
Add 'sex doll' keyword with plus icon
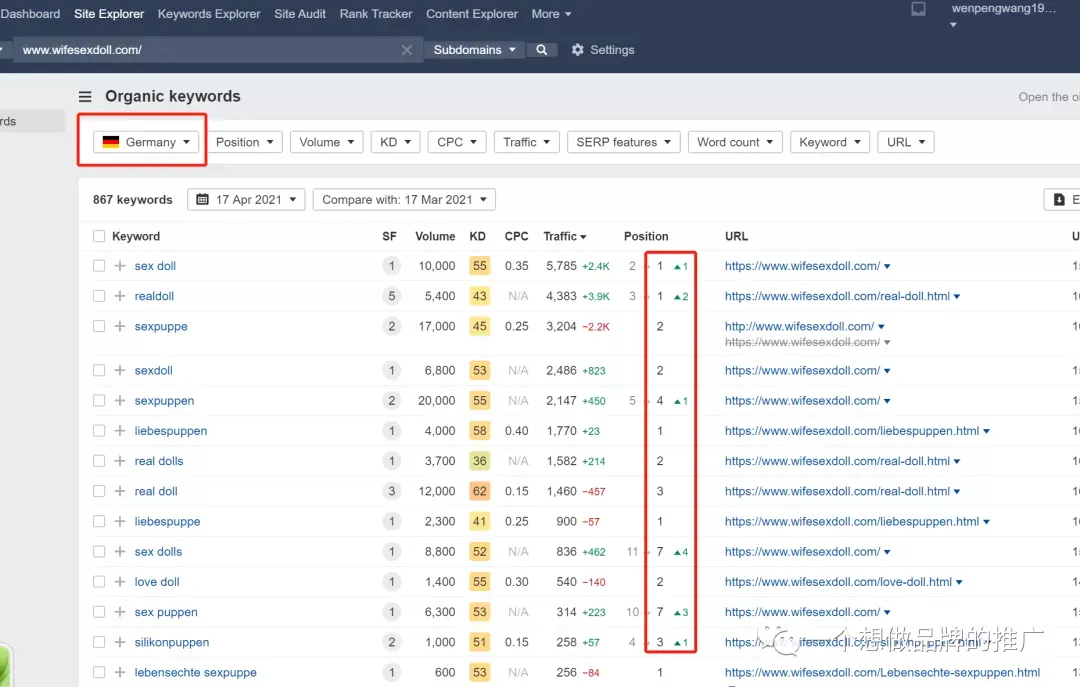[x=120, y=266]
